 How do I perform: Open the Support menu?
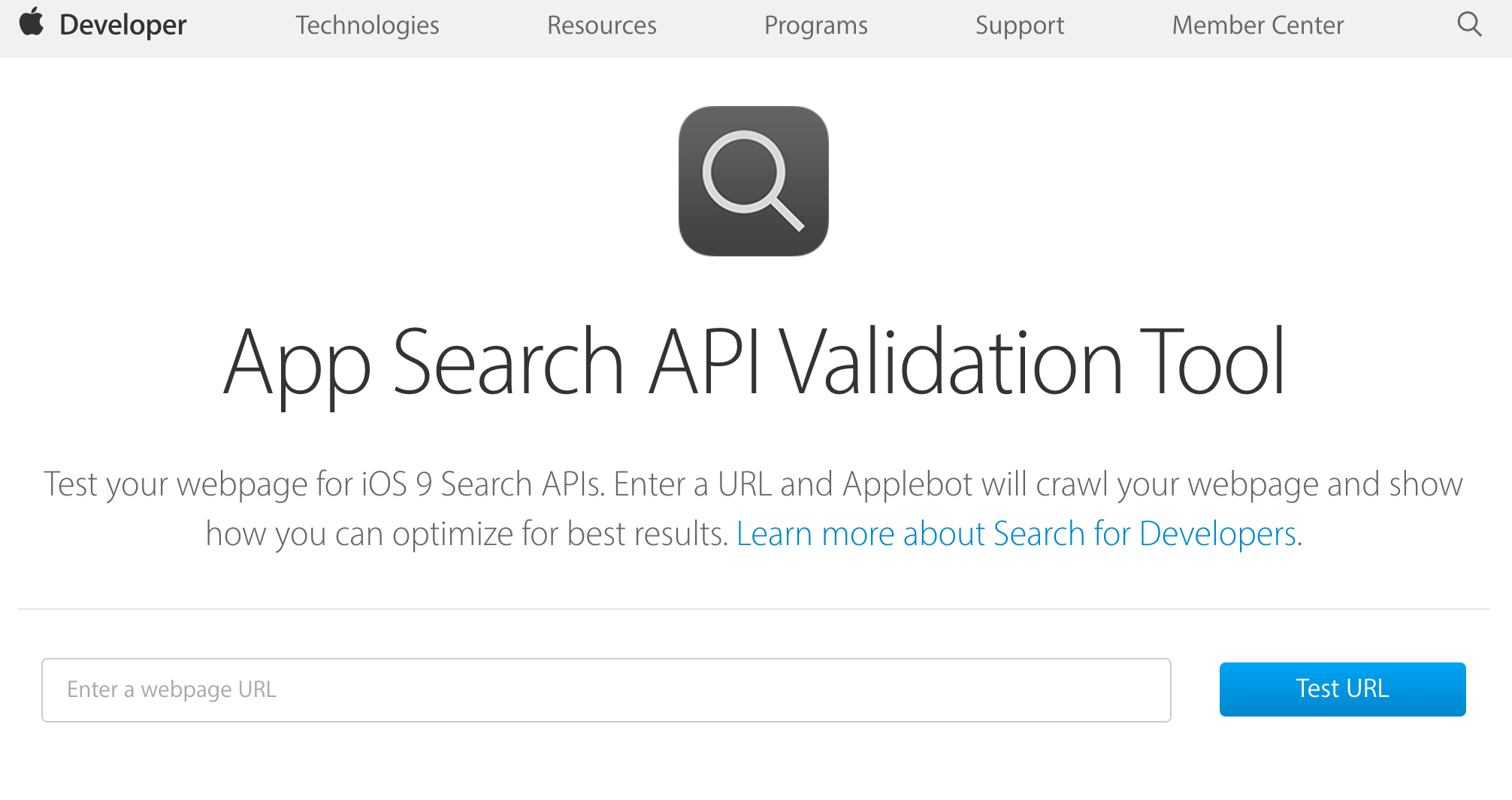point(1019,25)
